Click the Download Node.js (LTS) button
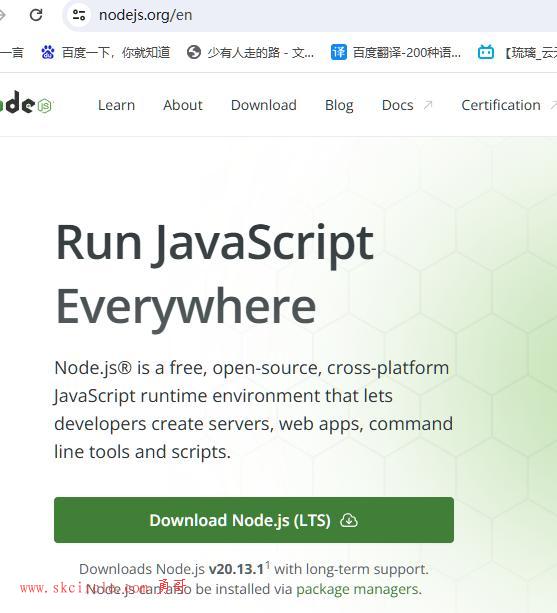The image size is (557, 613). pos(254,520)
